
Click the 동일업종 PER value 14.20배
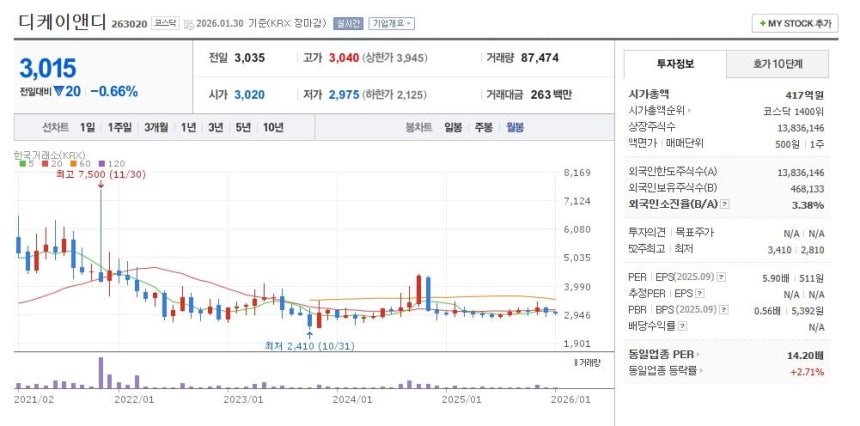point(805,355)
